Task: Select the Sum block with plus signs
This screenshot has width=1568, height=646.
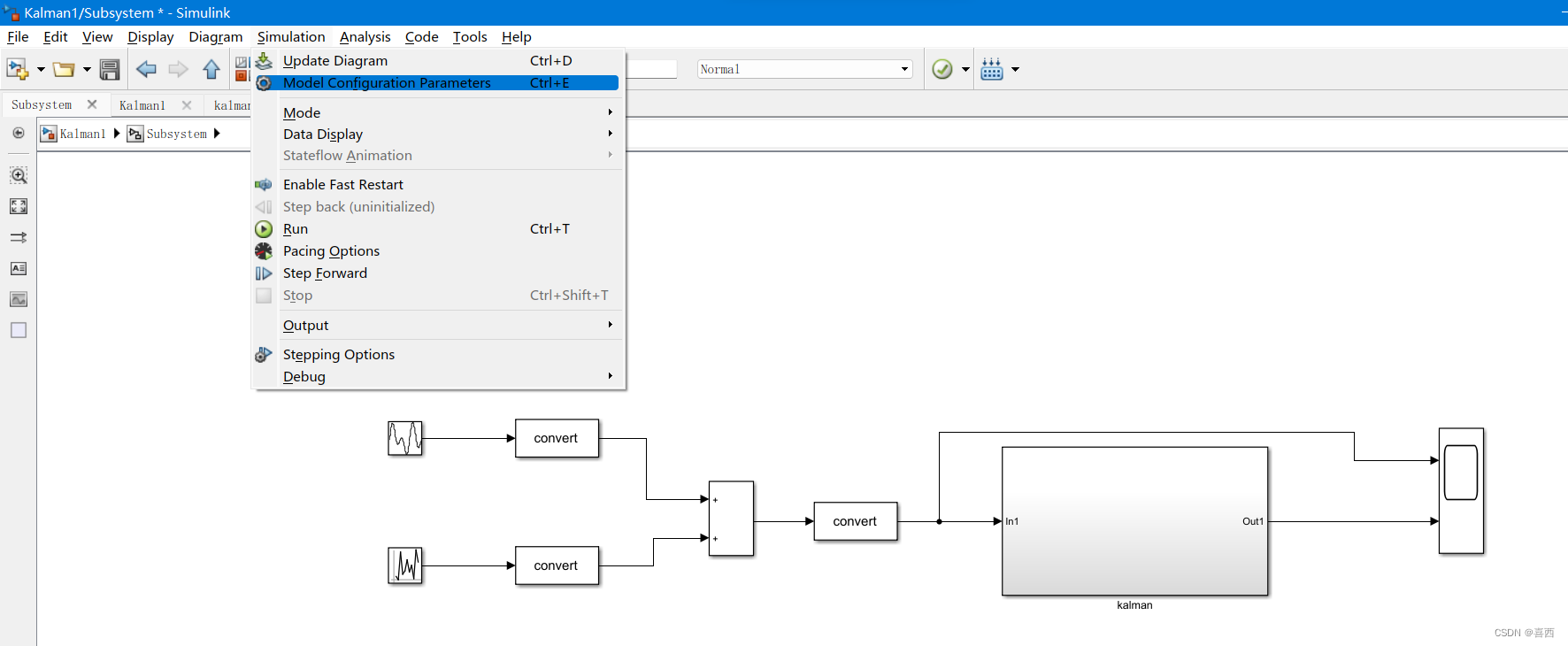Action: pos(731,519)
